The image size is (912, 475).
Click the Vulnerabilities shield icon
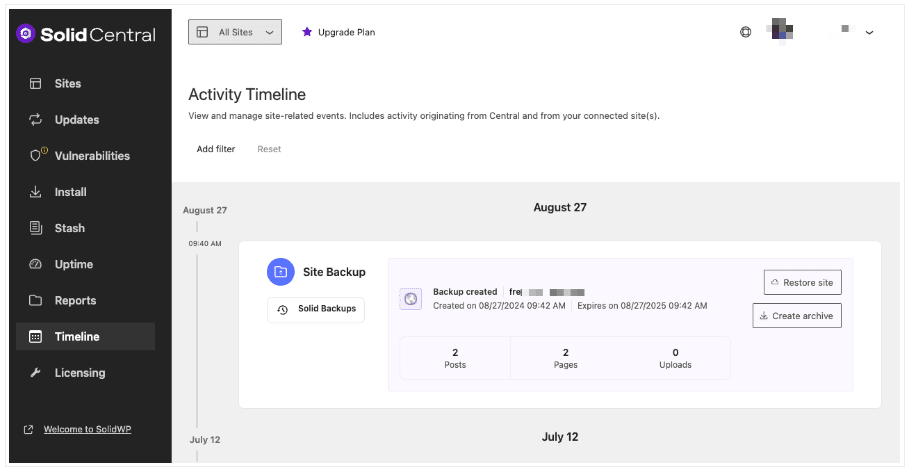point(36,155)
